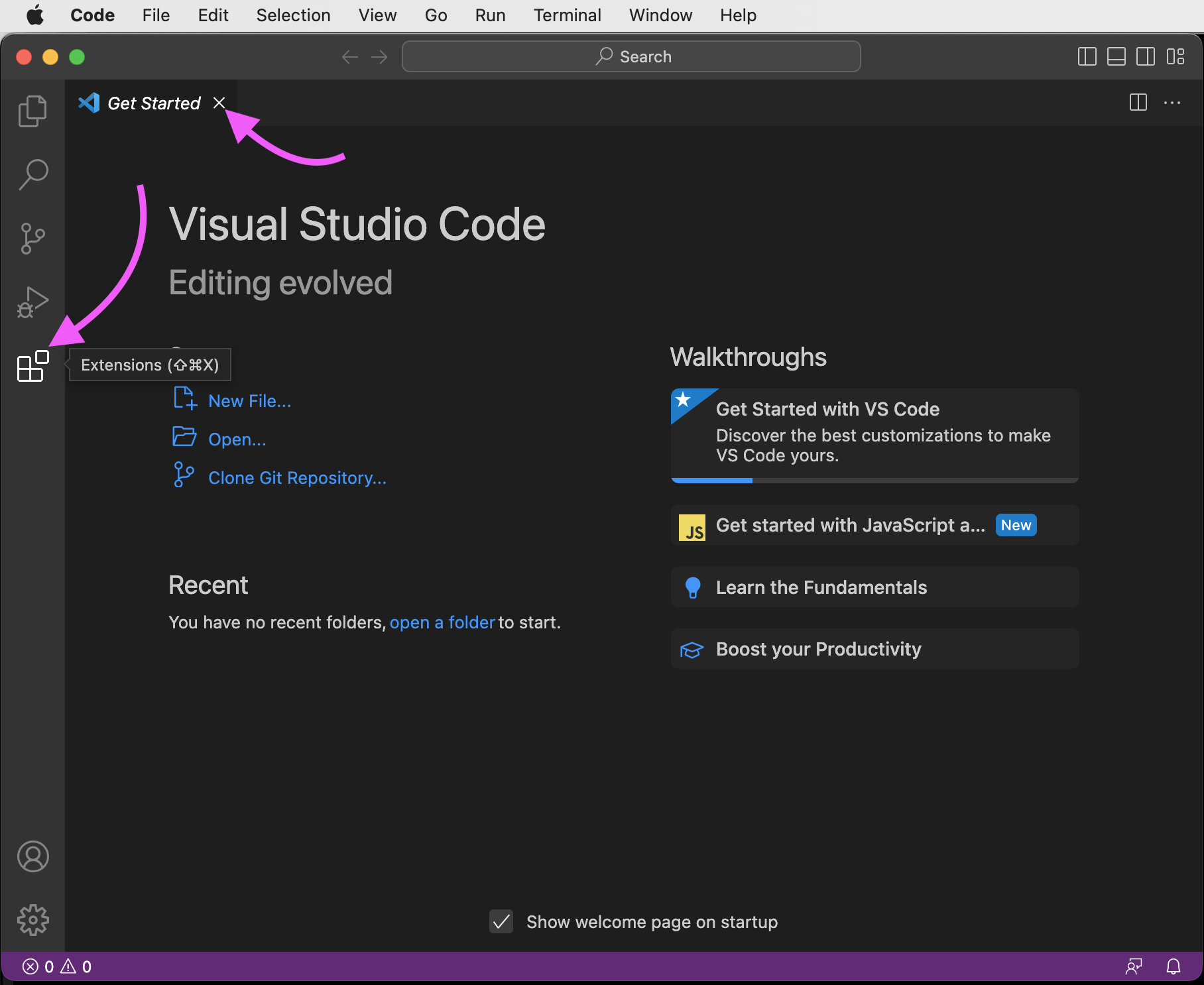Open the Extensions view
The width and height of the screenshot is (1204, 985).
32,366
